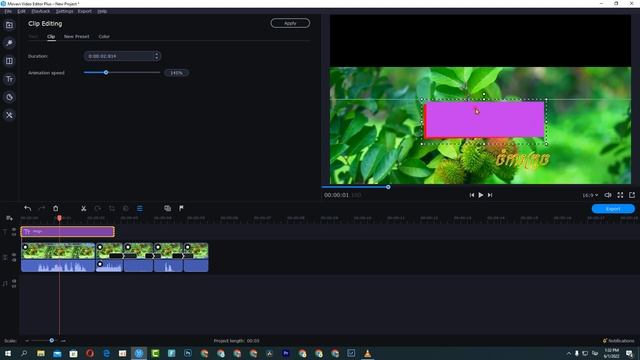Select the purple title clip on timeline
The image size is (640, 360).
(x=68, y=231)
